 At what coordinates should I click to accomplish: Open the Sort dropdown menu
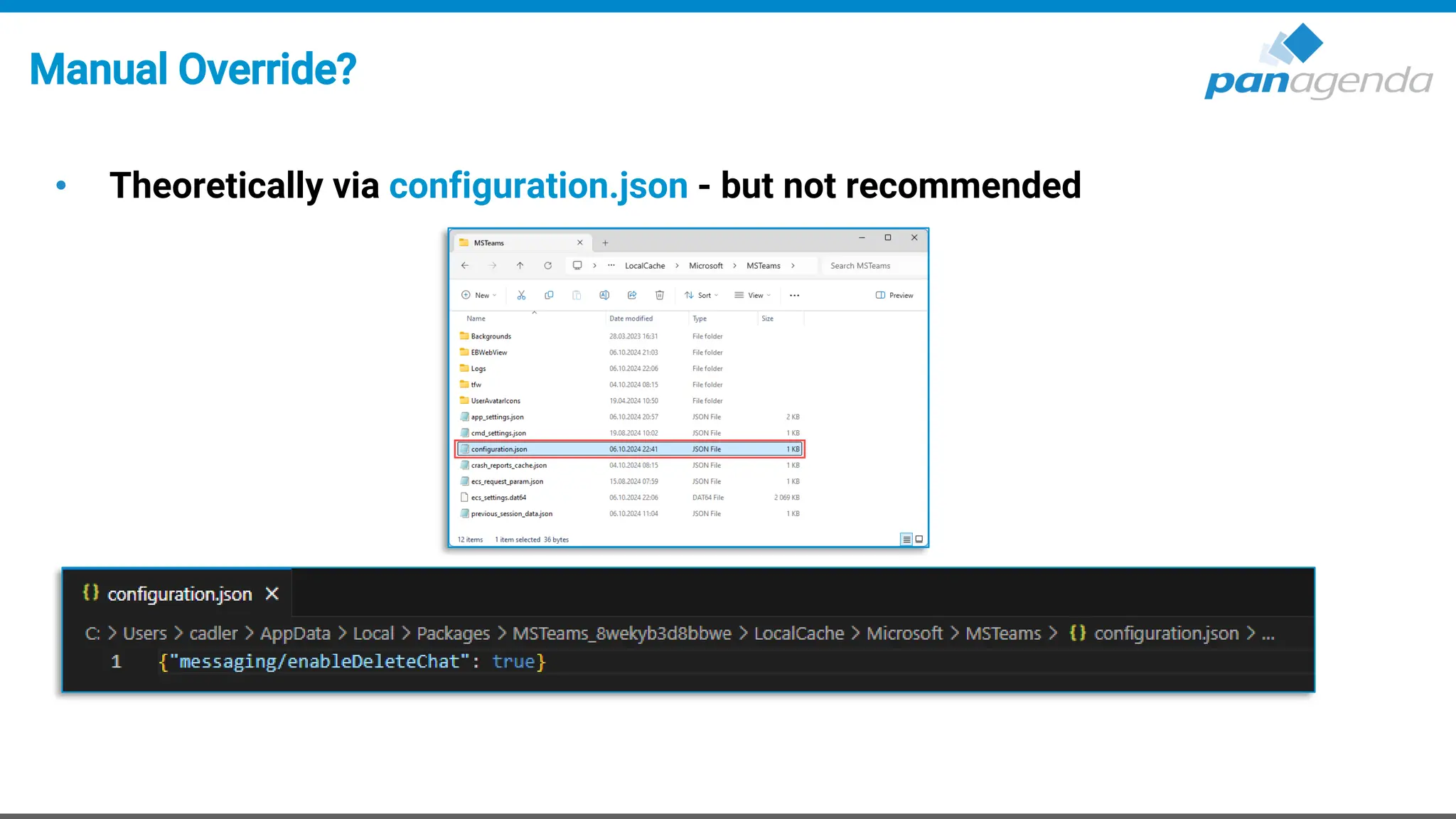coord(702,295)
